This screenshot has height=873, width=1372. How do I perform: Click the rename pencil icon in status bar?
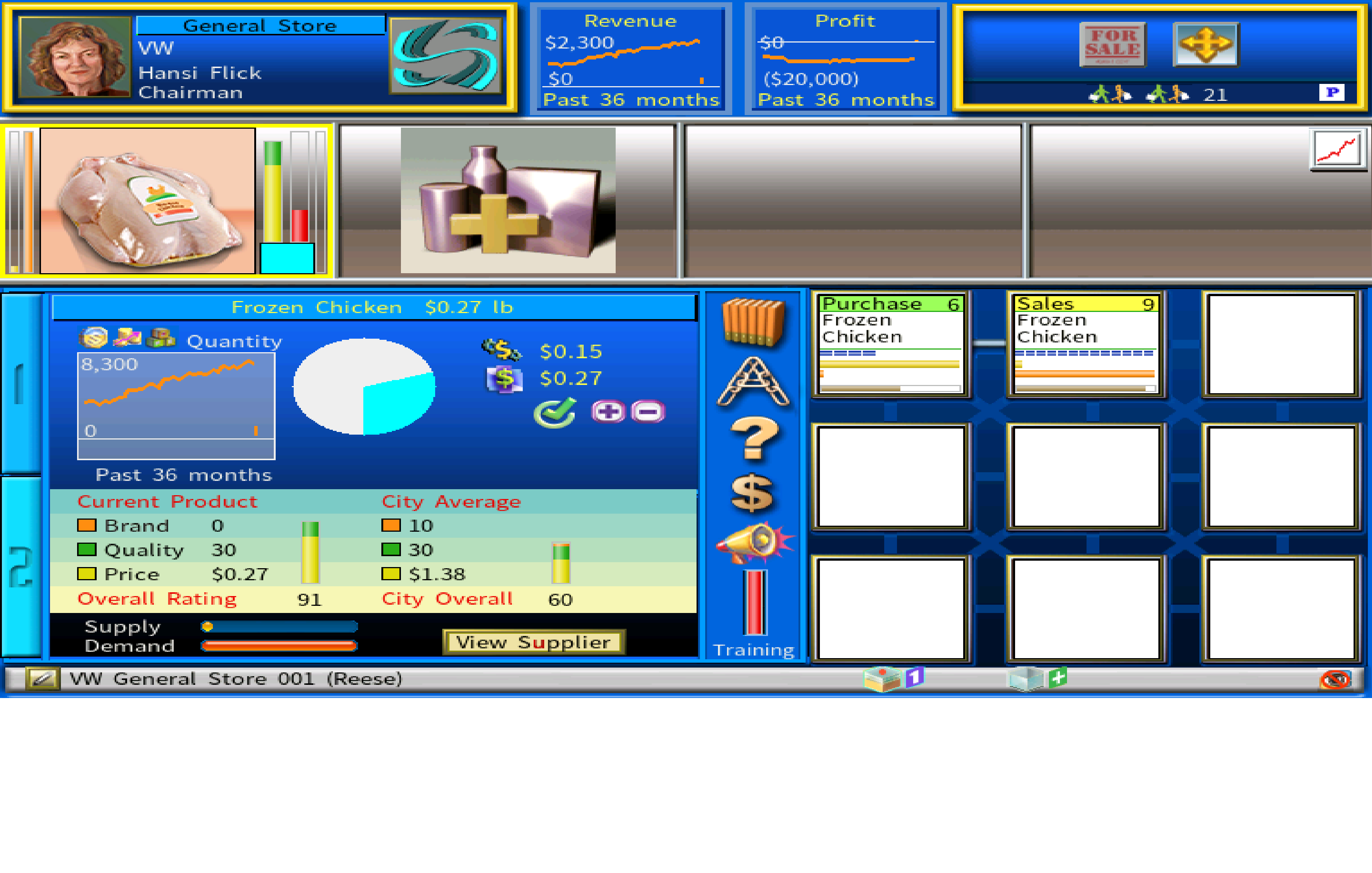pos(43,678)
